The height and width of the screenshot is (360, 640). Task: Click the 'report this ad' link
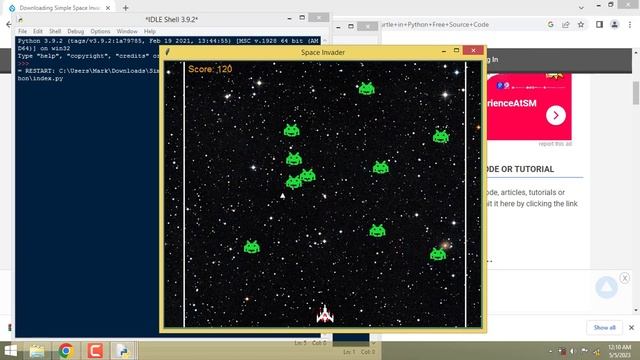coord(555,144)
